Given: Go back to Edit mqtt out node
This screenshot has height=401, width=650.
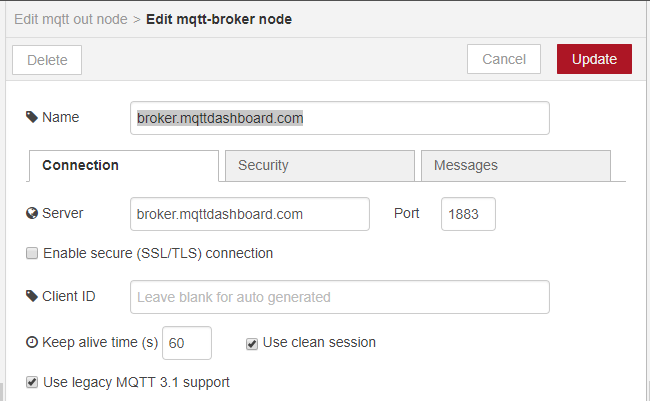Looking at the screenshot, I should coord(71,19).
